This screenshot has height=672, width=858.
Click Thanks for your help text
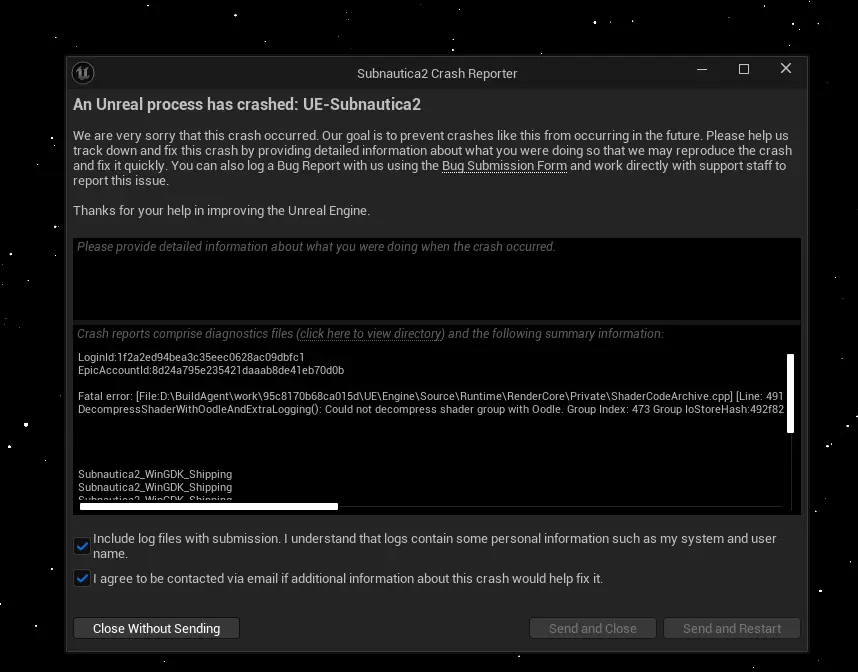click(222, 211)
